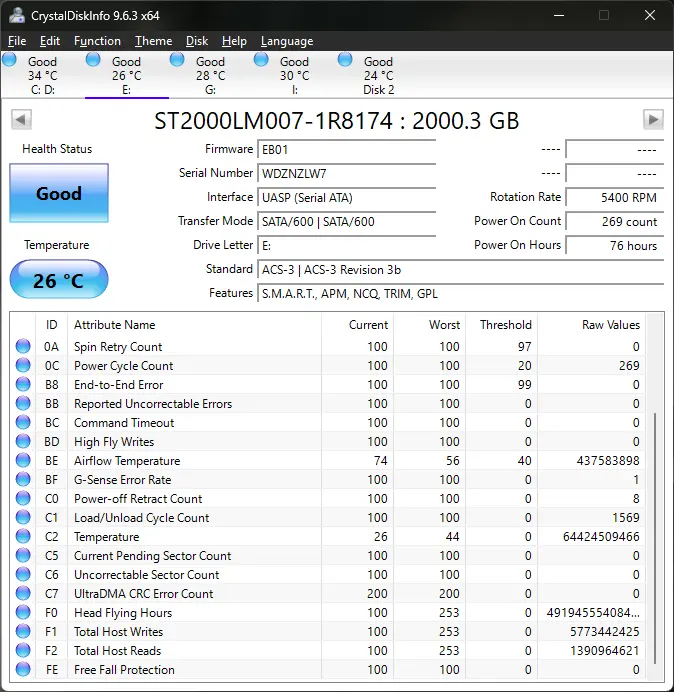Select the Total Host Writes raw value
The image size is (674, 692).
click(605, 632)
